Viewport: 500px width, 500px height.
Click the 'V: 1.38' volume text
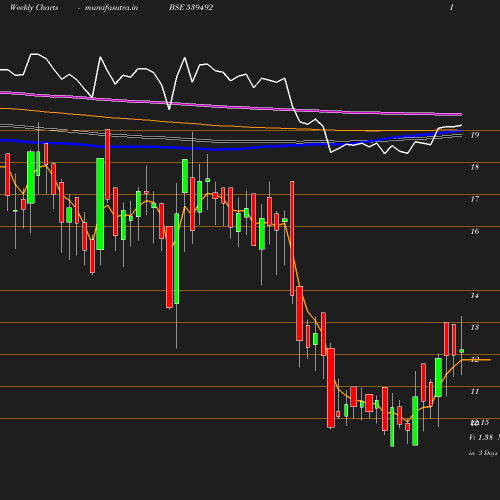pyautogui.click(x=481, y=437)
